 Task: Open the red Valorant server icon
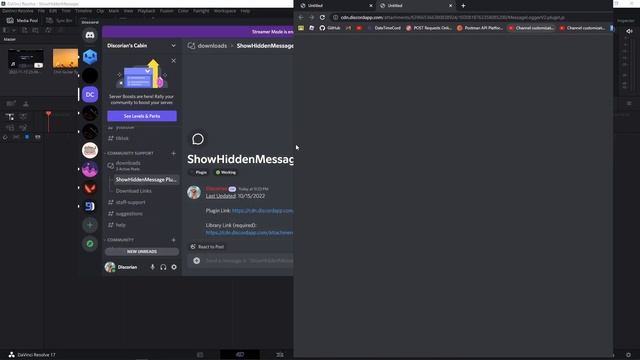pyautogui.click(x=90, y=188)
